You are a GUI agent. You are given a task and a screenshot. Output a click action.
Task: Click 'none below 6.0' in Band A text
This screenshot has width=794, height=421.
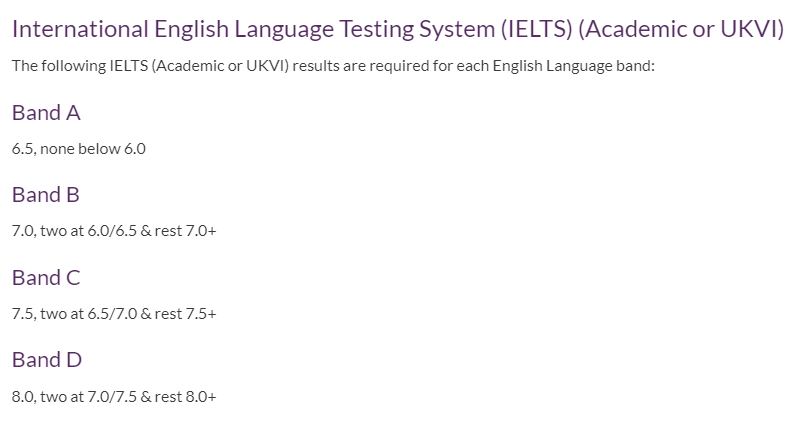point(93,149)
